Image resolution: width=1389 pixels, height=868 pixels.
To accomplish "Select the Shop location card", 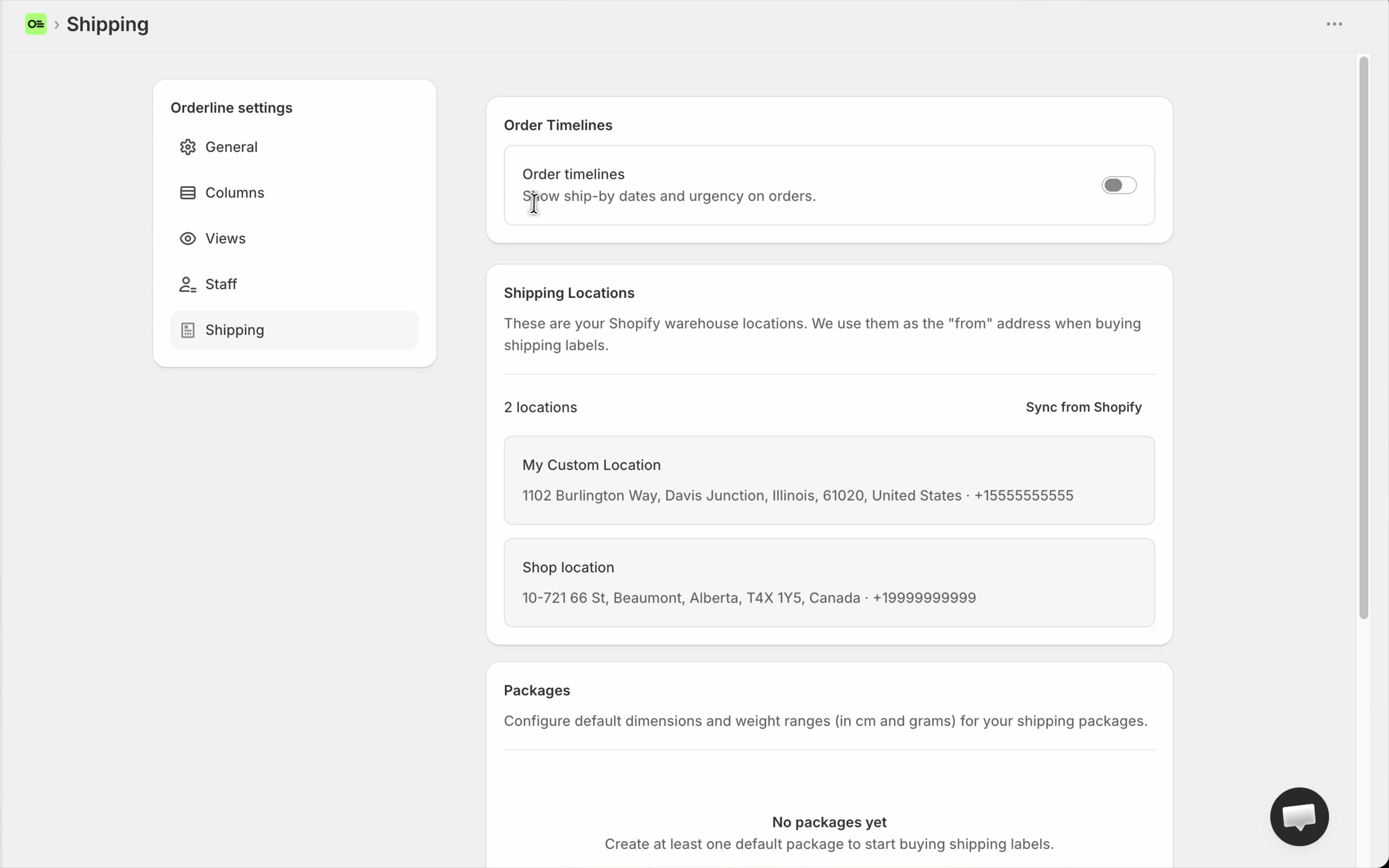I will [x=830, y=583].
